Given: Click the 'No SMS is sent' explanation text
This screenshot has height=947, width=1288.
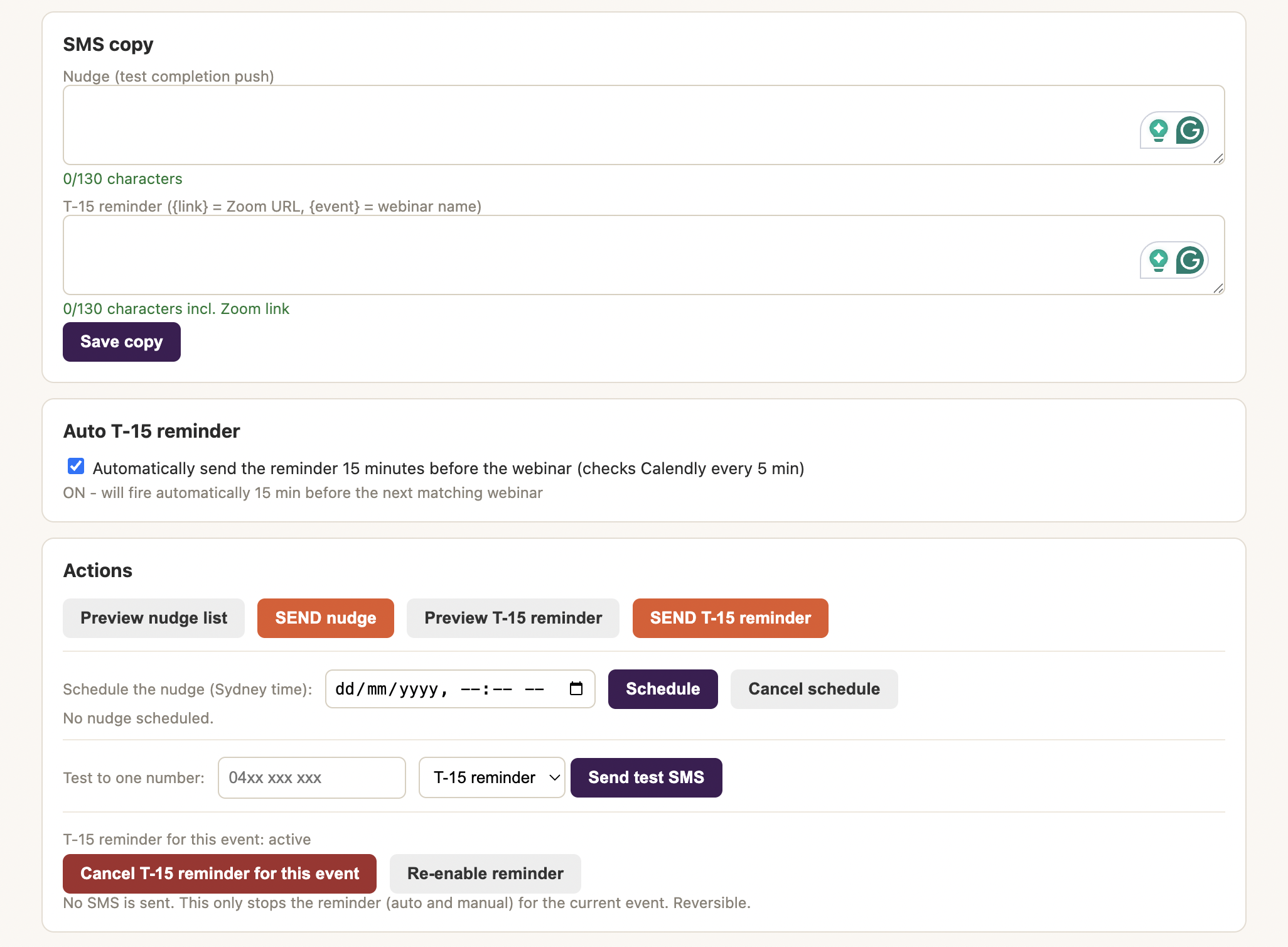Looking at the screenshot, I should [407, 903].
